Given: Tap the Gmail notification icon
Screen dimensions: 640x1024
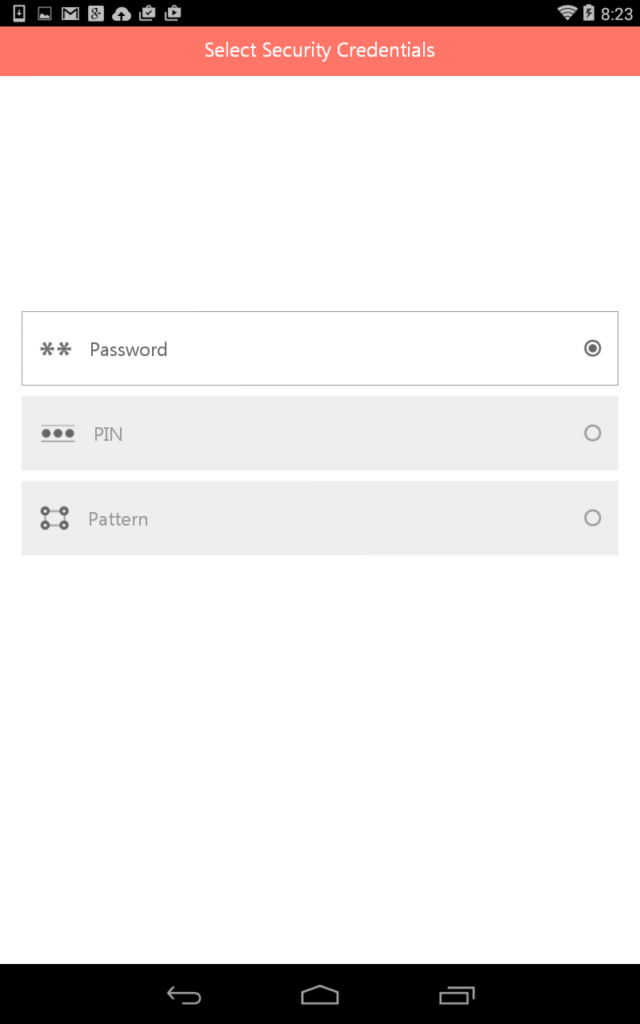Looking at the screenshot, I should pos(70,13).
